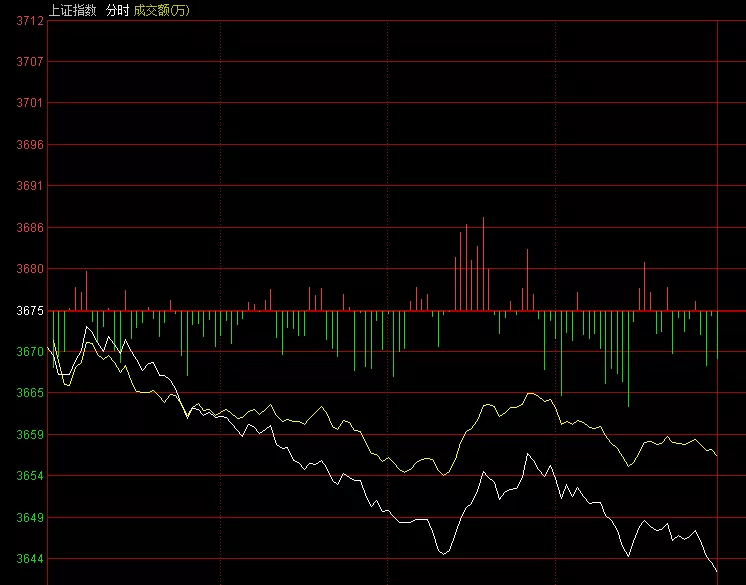Select the green 3654 axis label

30,476
